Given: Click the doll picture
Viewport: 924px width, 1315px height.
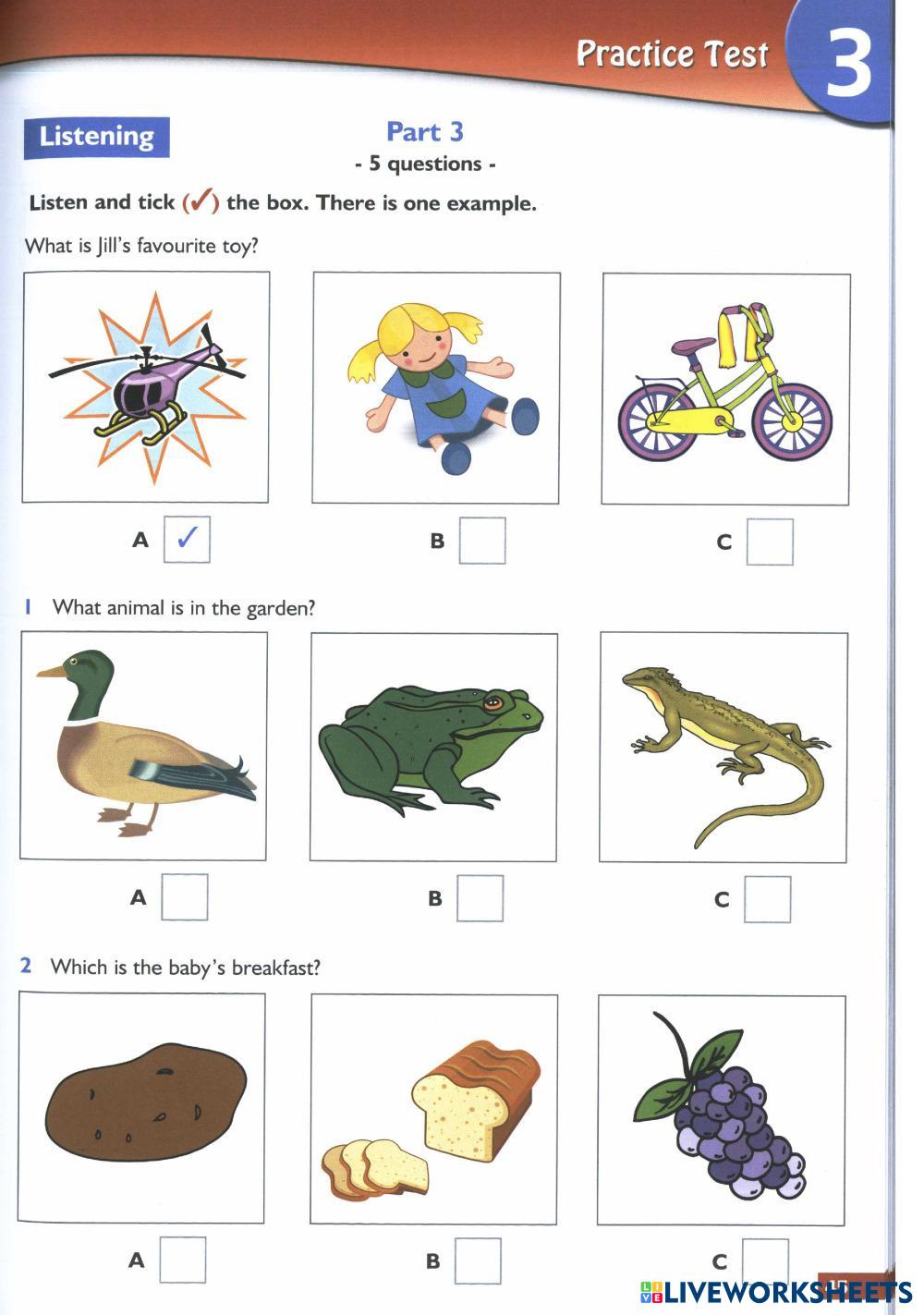Looking at the screenshot, I should click(436, 388).
